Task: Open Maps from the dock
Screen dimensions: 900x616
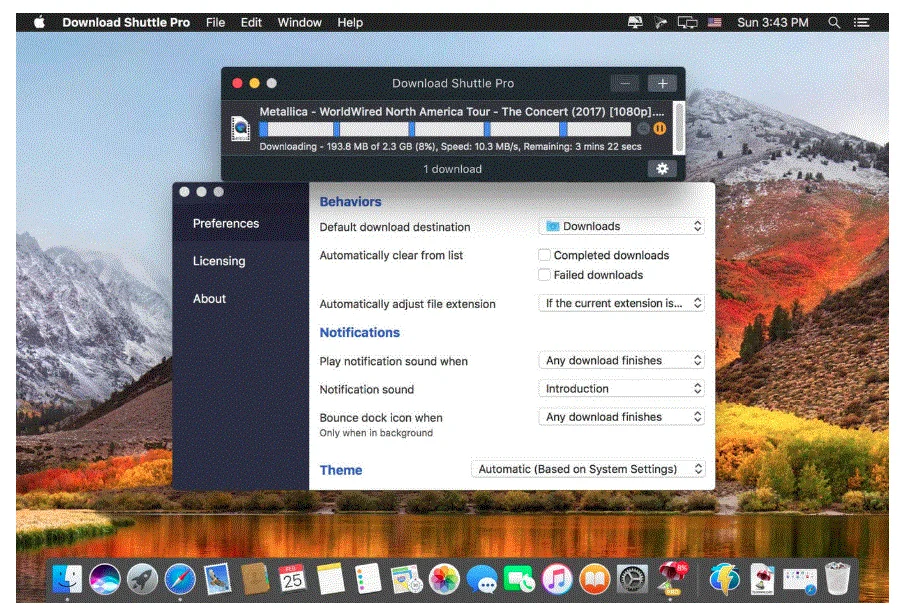Action: 406,578
